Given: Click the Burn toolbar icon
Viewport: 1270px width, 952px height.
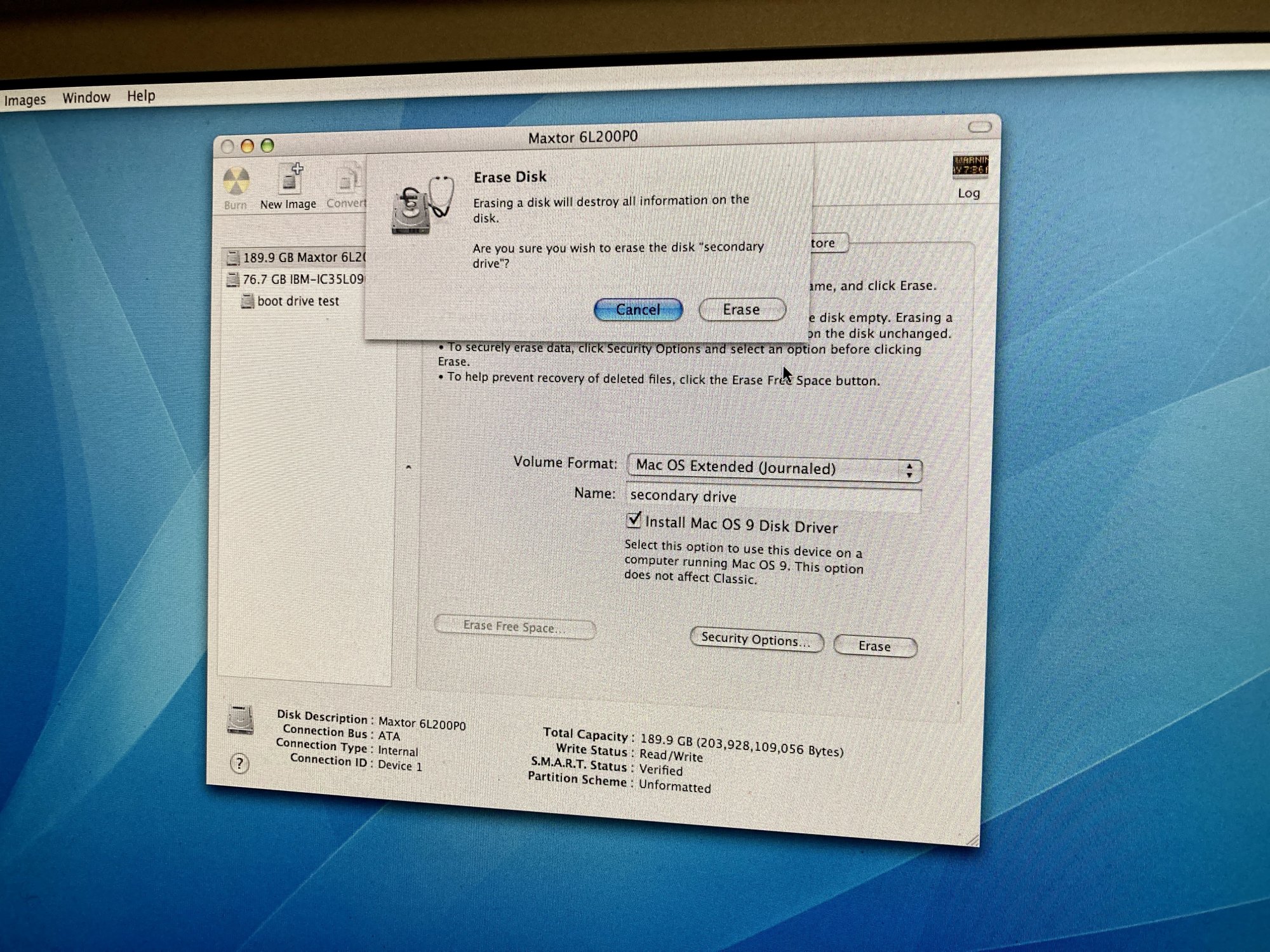Looking at the screenshot, I should click(x=236, y=182).
